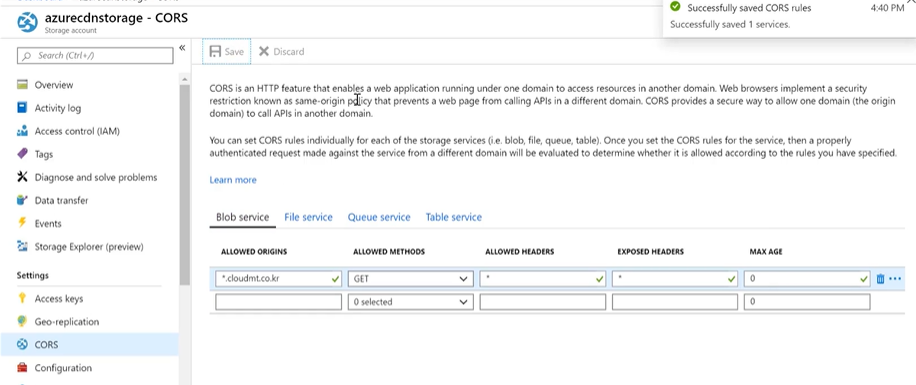Click the ALLOWED ORIGINS column header
Viewport: 916px width, 385px height.
coord(254,252)
